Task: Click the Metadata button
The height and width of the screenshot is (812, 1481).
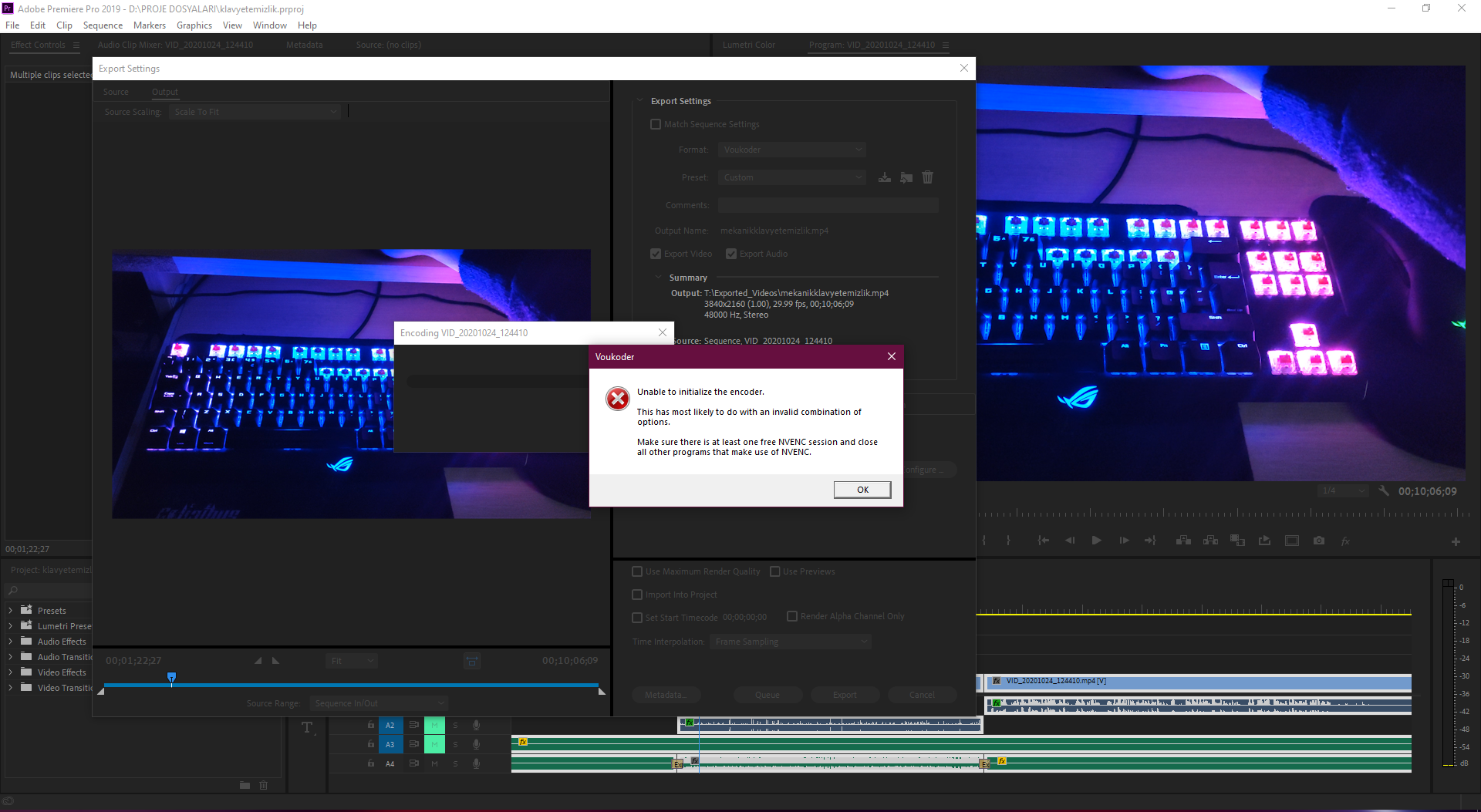Action: pyautogui.click(x=666, y=695)
